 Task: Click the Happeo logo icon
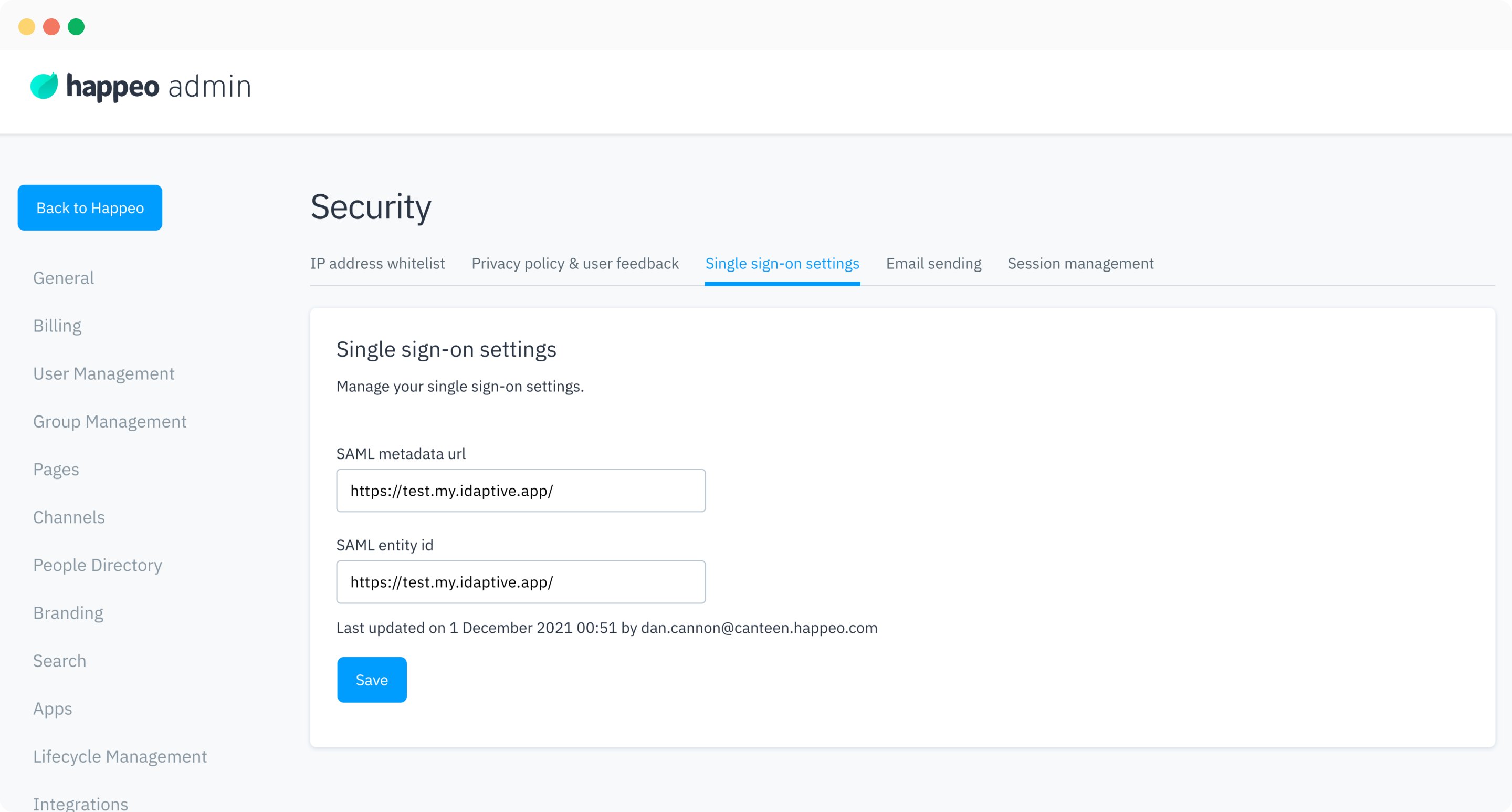click(44, 85)
